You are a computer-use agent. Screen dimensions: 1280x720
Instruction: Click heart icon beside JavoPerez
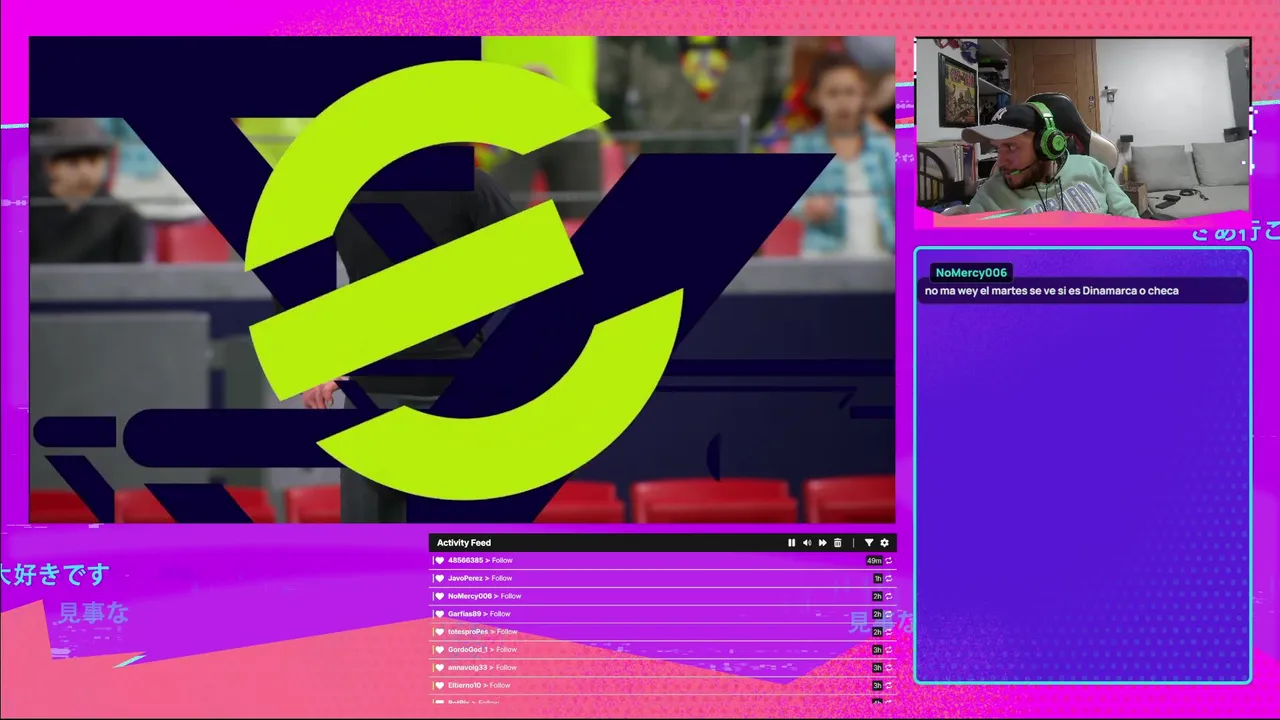[x=439, y=578]
